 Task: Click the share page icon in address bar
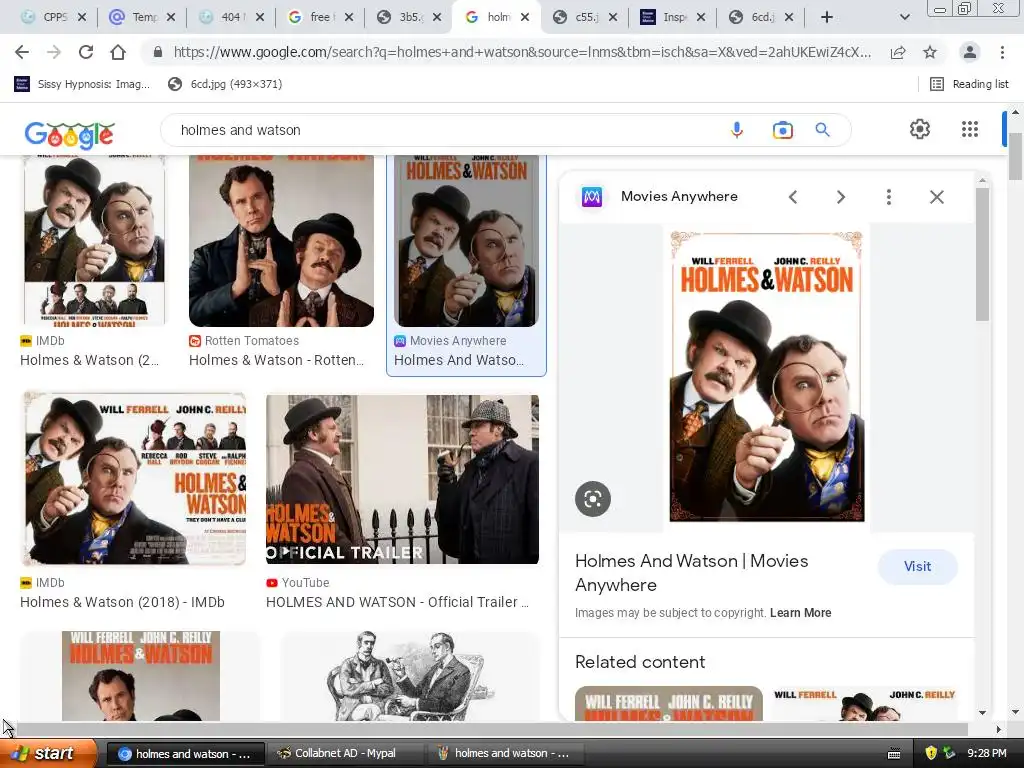click(898, 52)
